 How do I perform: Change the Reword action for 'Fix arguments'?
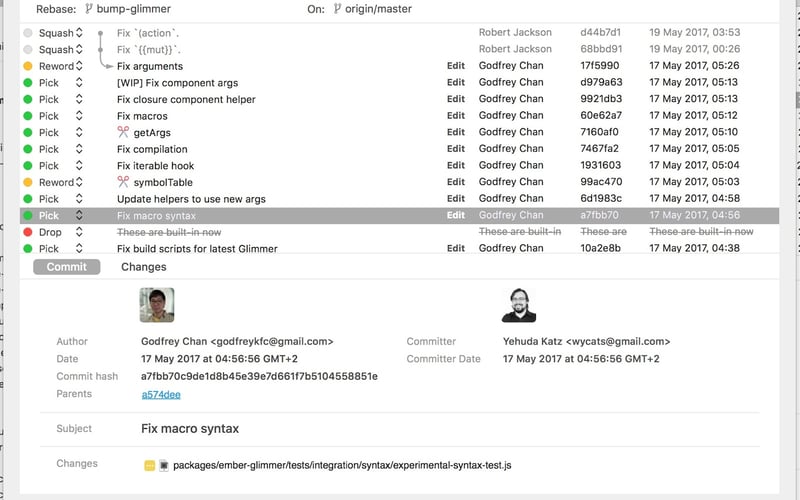tap(79, 66)
